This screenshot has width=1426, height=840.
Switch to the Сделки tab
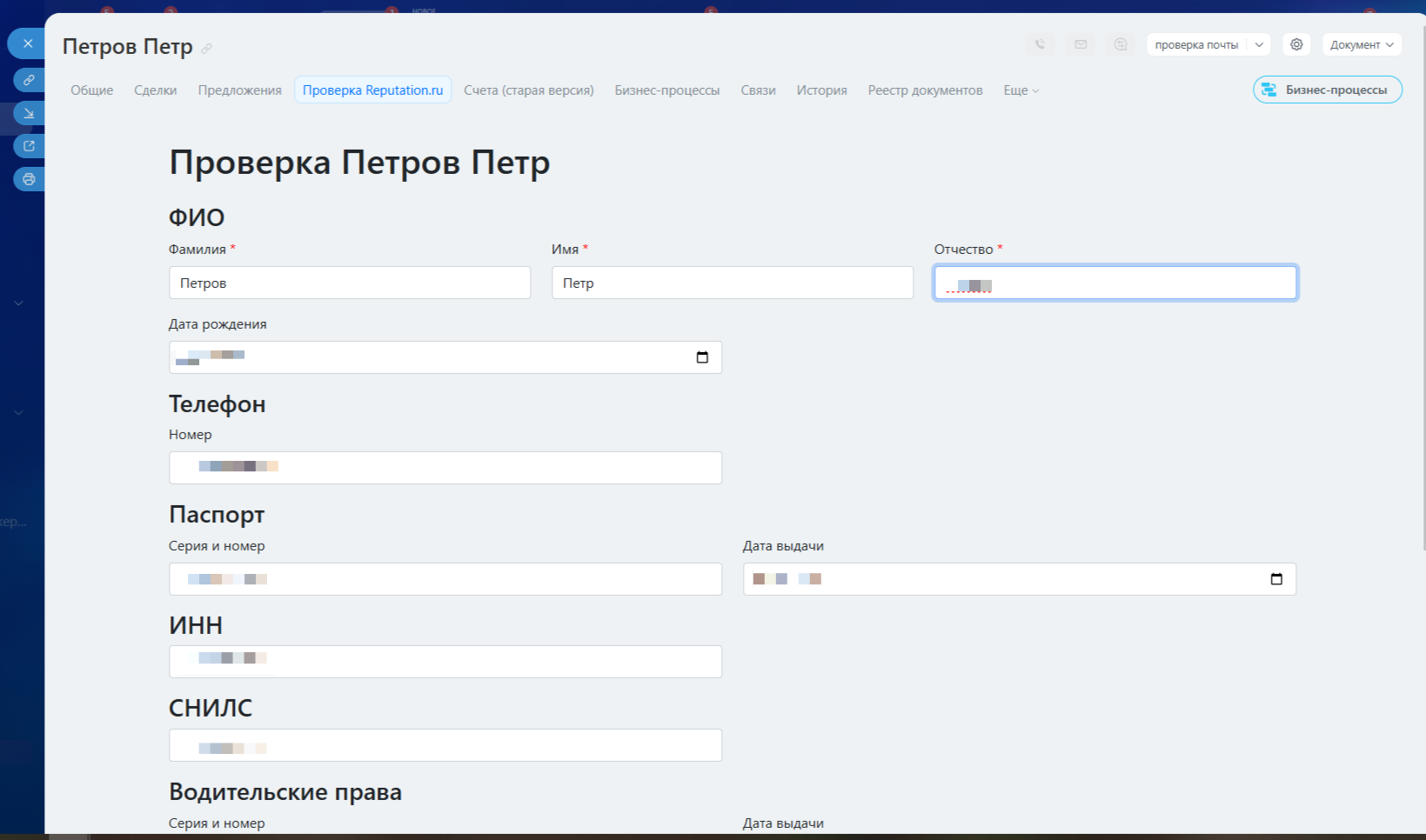click(x=155, y=90)
